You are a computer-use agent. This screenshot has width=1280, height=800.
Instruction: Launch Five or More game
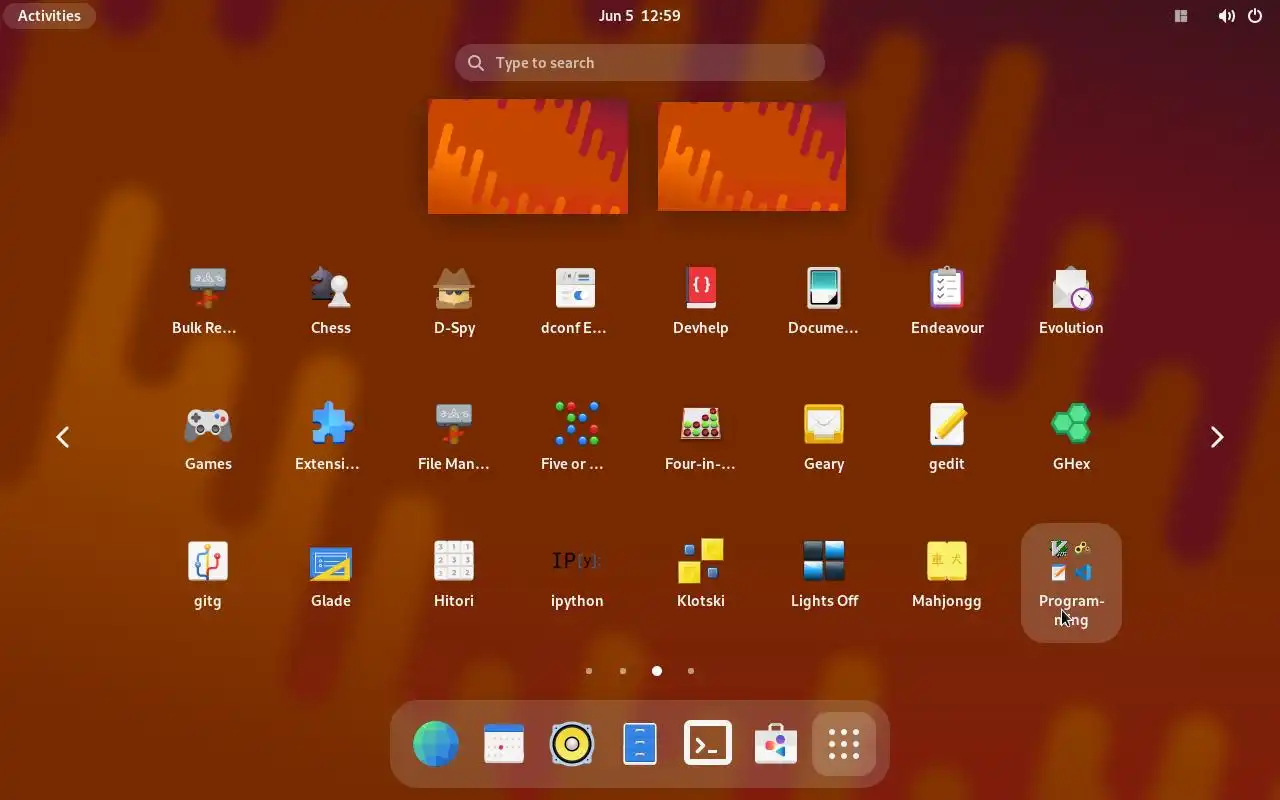(576, 437)
